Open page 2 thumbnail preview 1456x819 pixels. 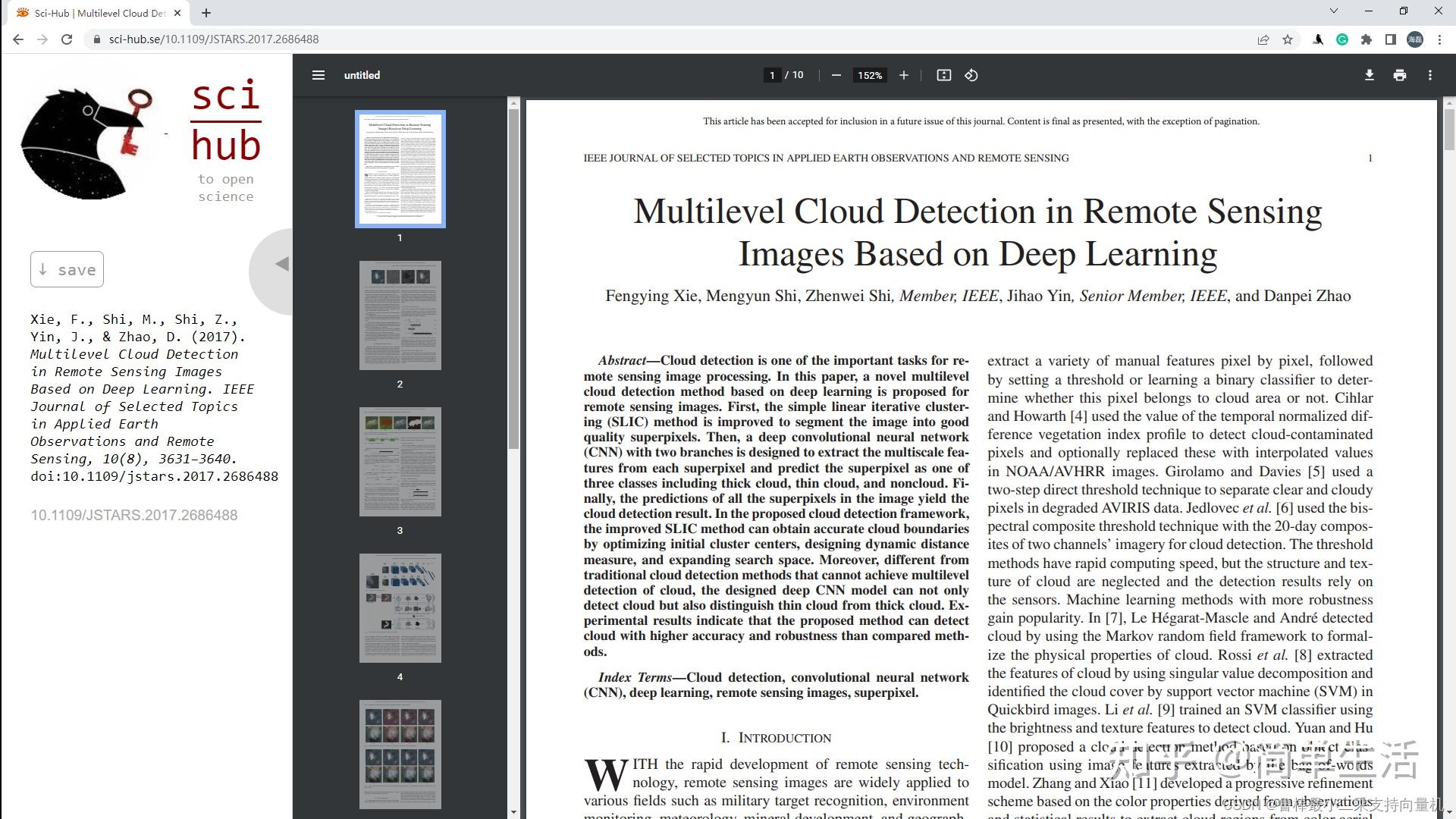(x=400, y=315)
